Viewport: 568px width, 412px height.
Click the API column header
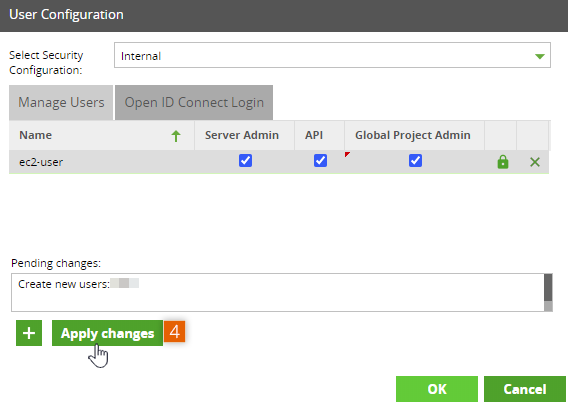(319, 135)
